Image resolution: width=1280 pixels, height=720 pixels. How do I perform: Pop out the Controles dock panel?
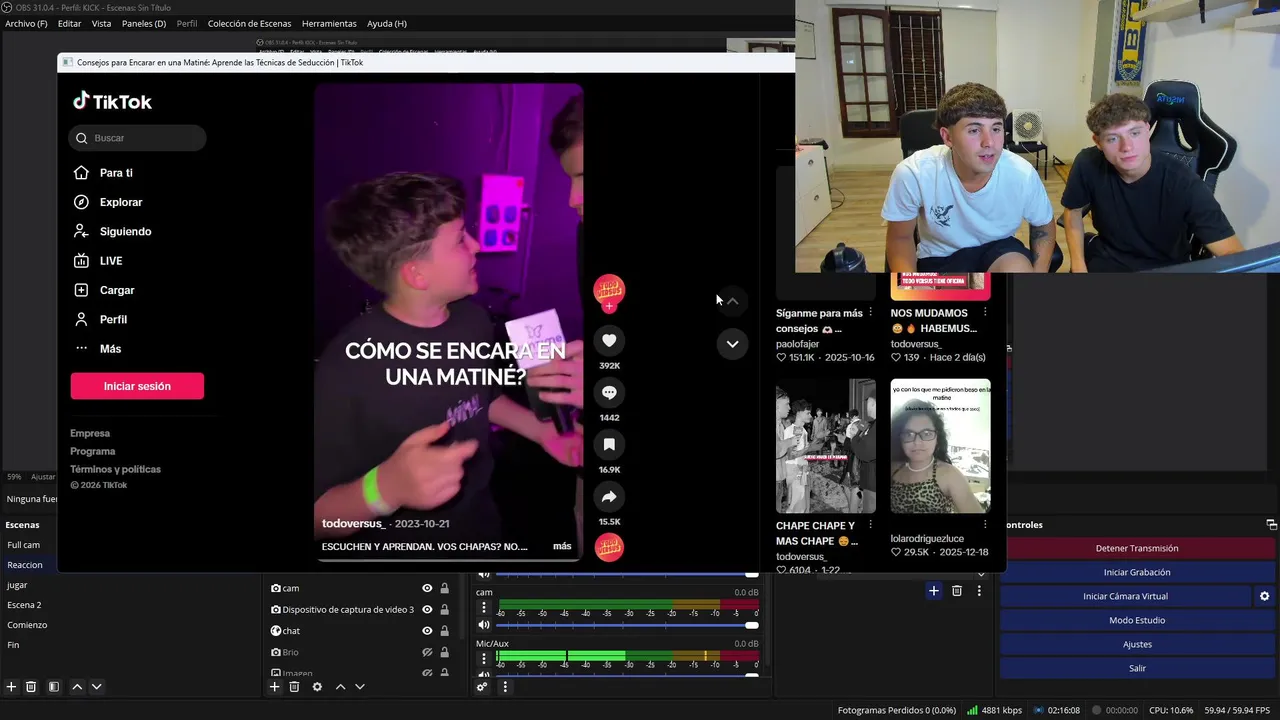point(1271,524)
